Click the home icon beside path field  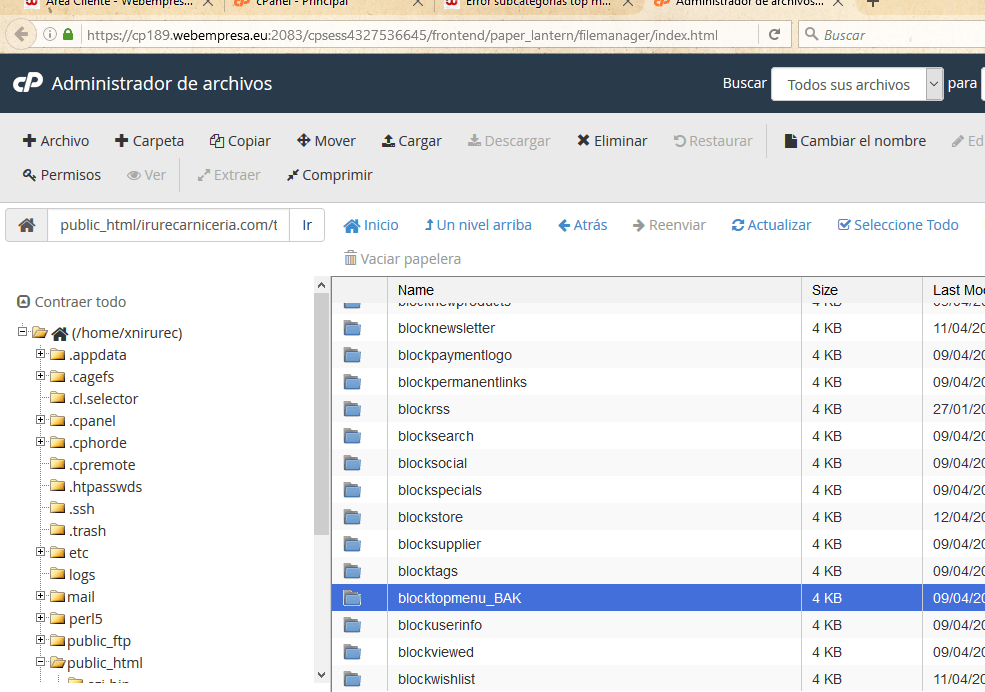coord(26,225)
